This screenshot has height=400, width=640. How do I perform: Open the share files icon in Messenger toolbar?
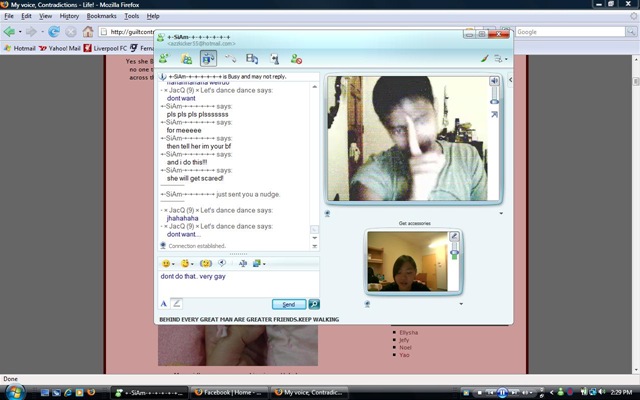[x=187, y=59]
